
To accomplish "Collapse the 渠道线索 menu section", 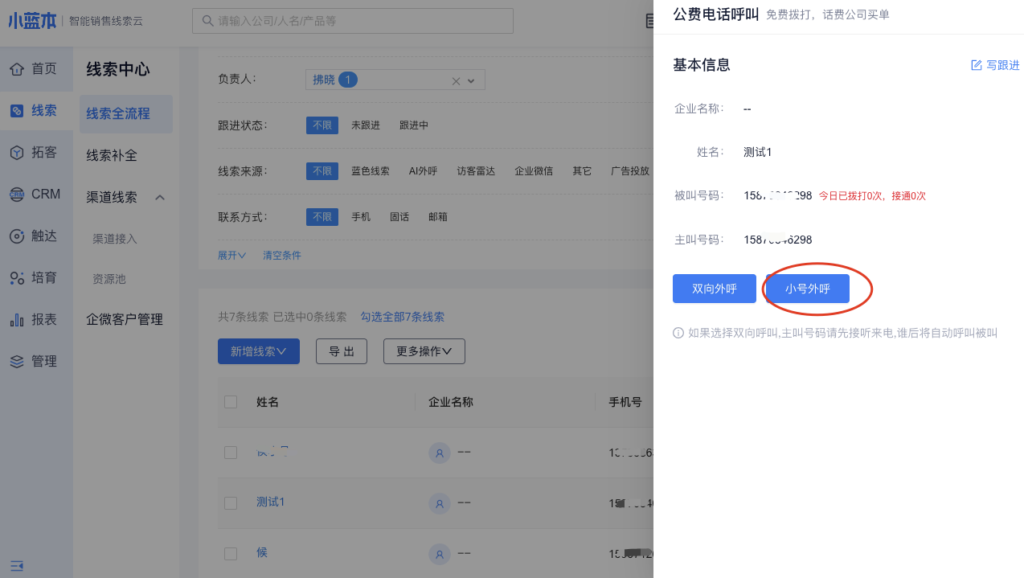I will click(160, 197).
